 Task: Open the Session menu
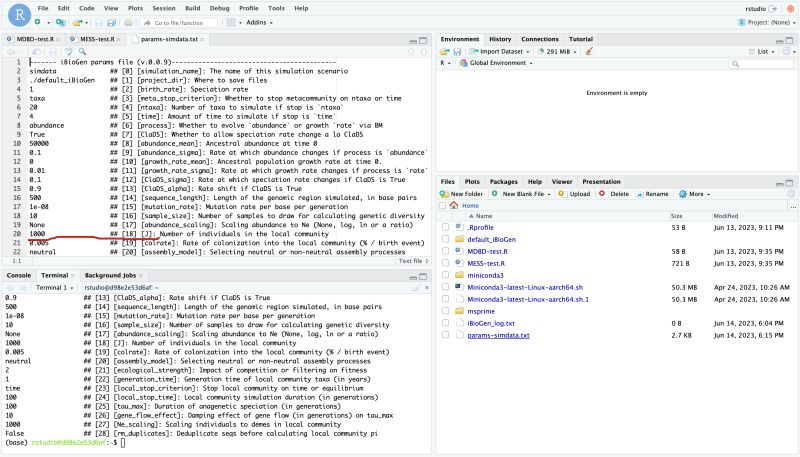click(164, 8)
